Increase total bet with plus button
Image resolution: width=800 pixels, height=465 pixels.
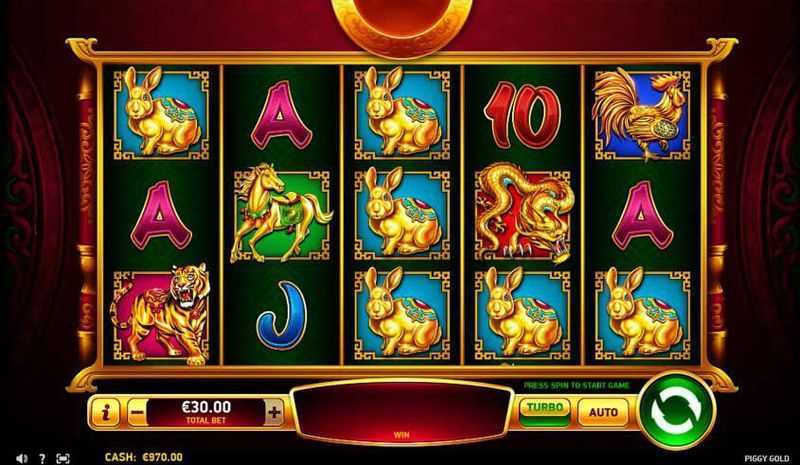274,412
